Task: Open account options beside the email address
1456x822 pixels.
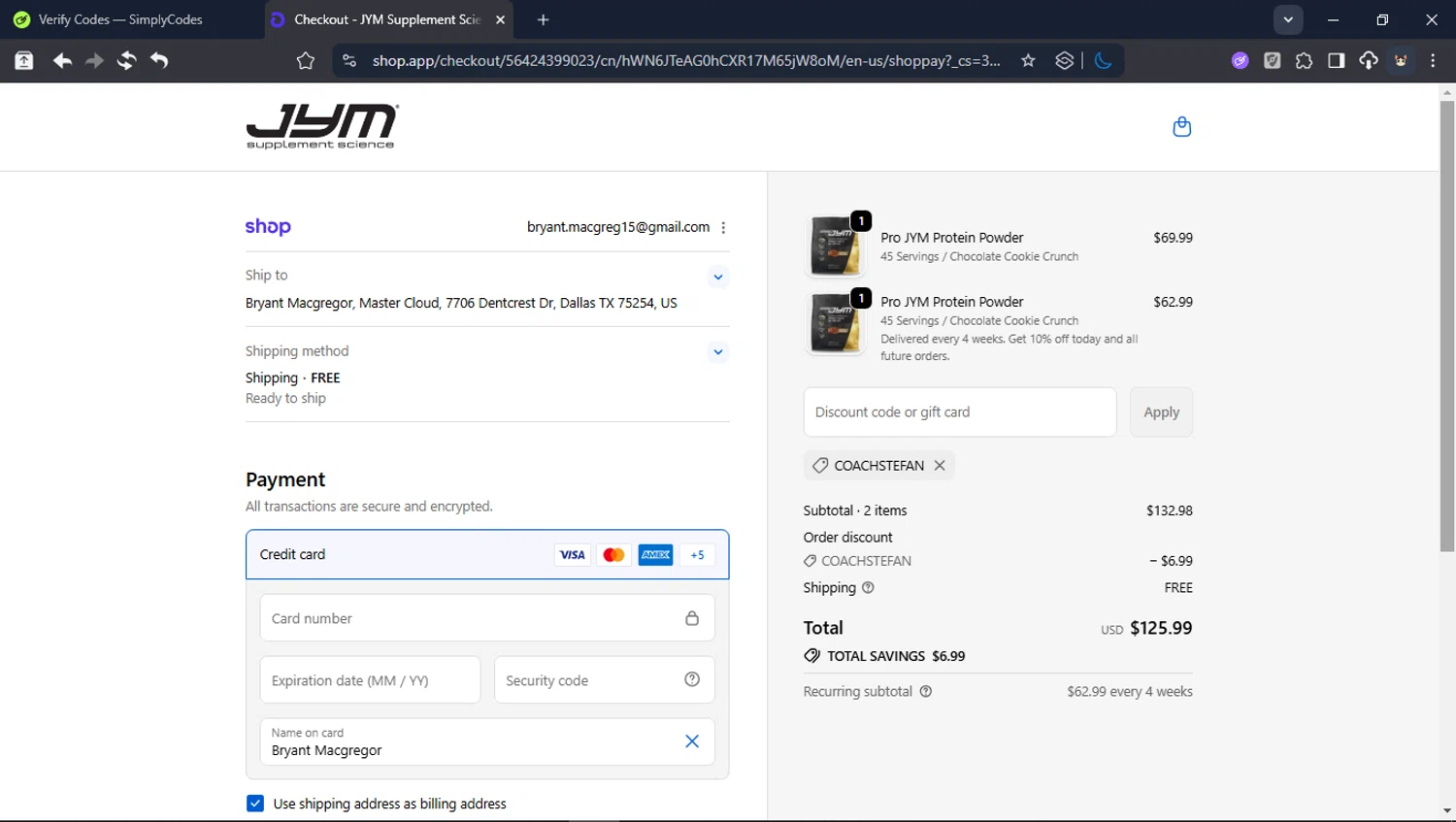Action: tap(723, 227)
